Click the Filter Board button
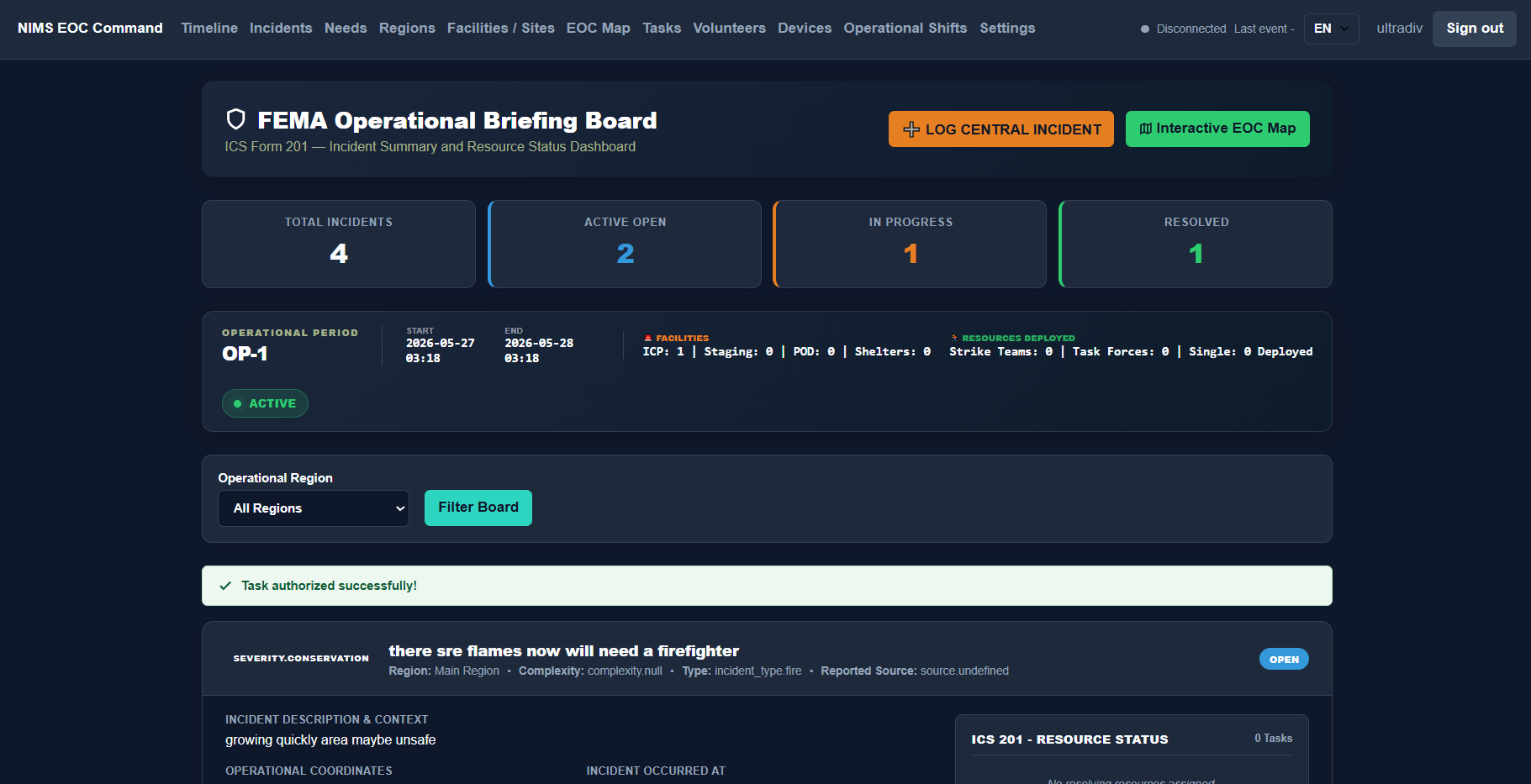The width and height of the screenshot is (1531, 784). tap(478, 508)
